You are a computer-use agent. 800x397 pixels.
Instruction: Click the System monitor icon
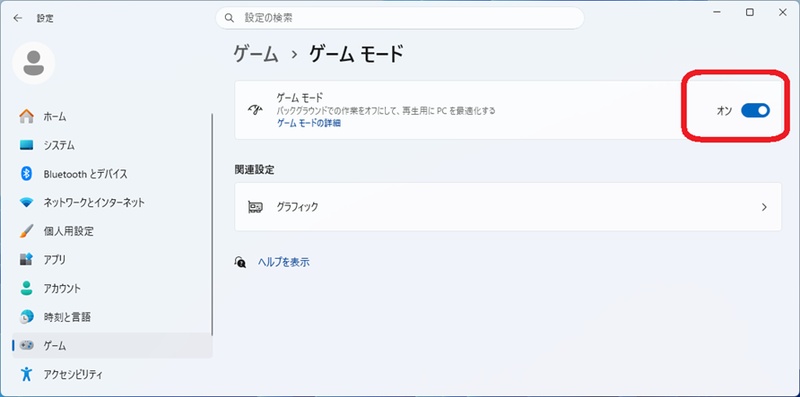[27, 145]
